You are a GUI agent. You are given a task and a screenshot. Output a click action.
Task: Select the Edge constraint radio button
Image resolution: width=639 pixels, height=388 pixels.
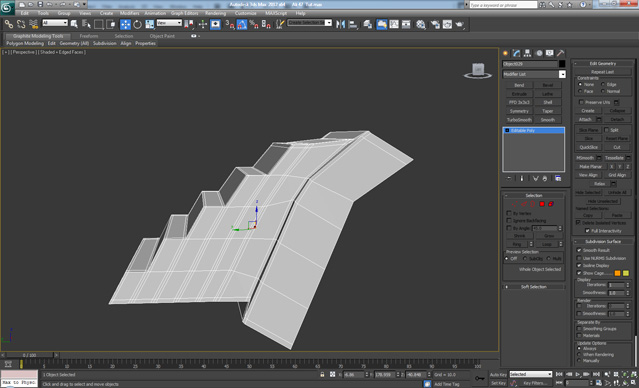pos(603,84)
